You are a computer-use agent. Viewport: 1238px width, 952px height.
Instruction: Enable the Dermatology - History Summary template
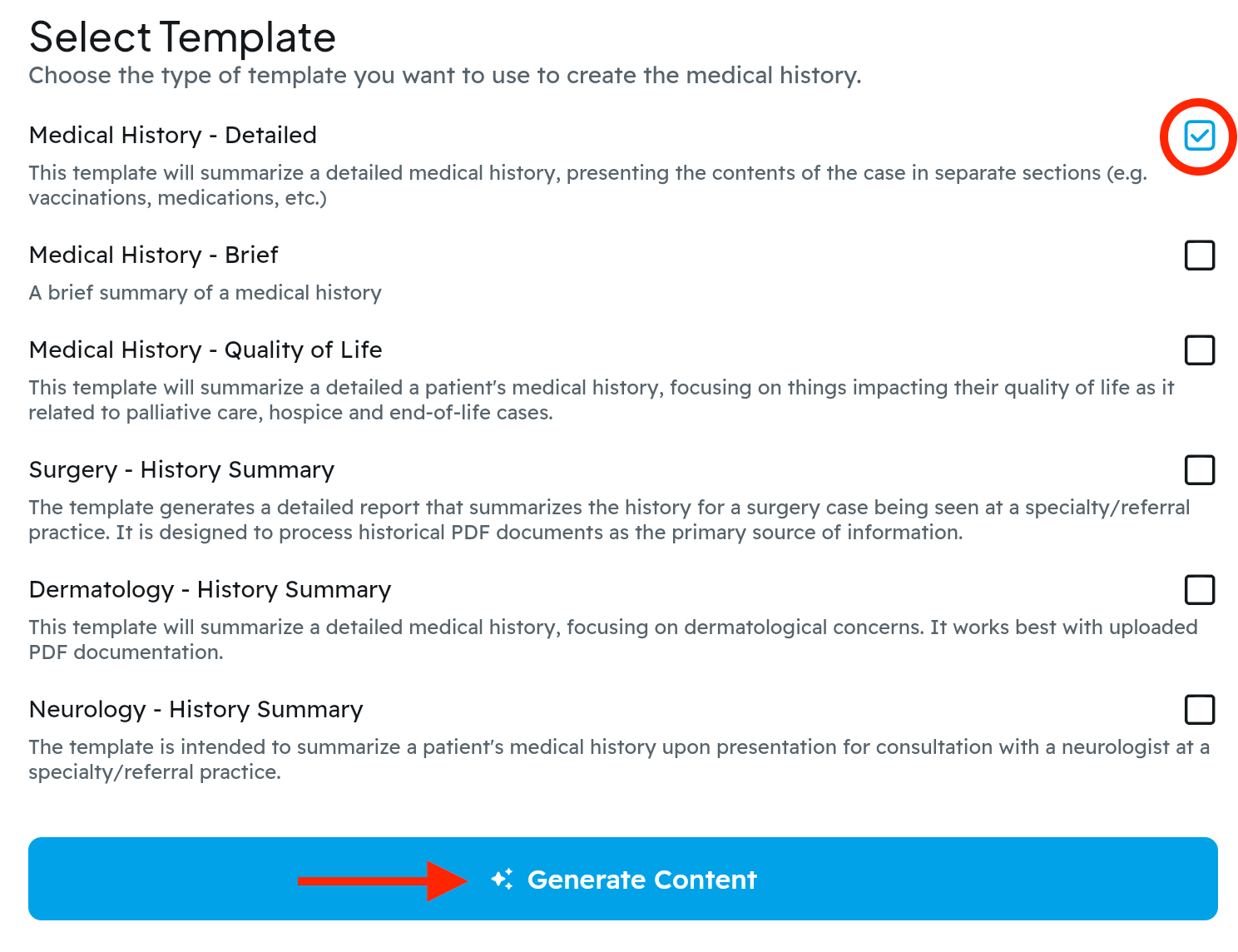pos(1199,590)
